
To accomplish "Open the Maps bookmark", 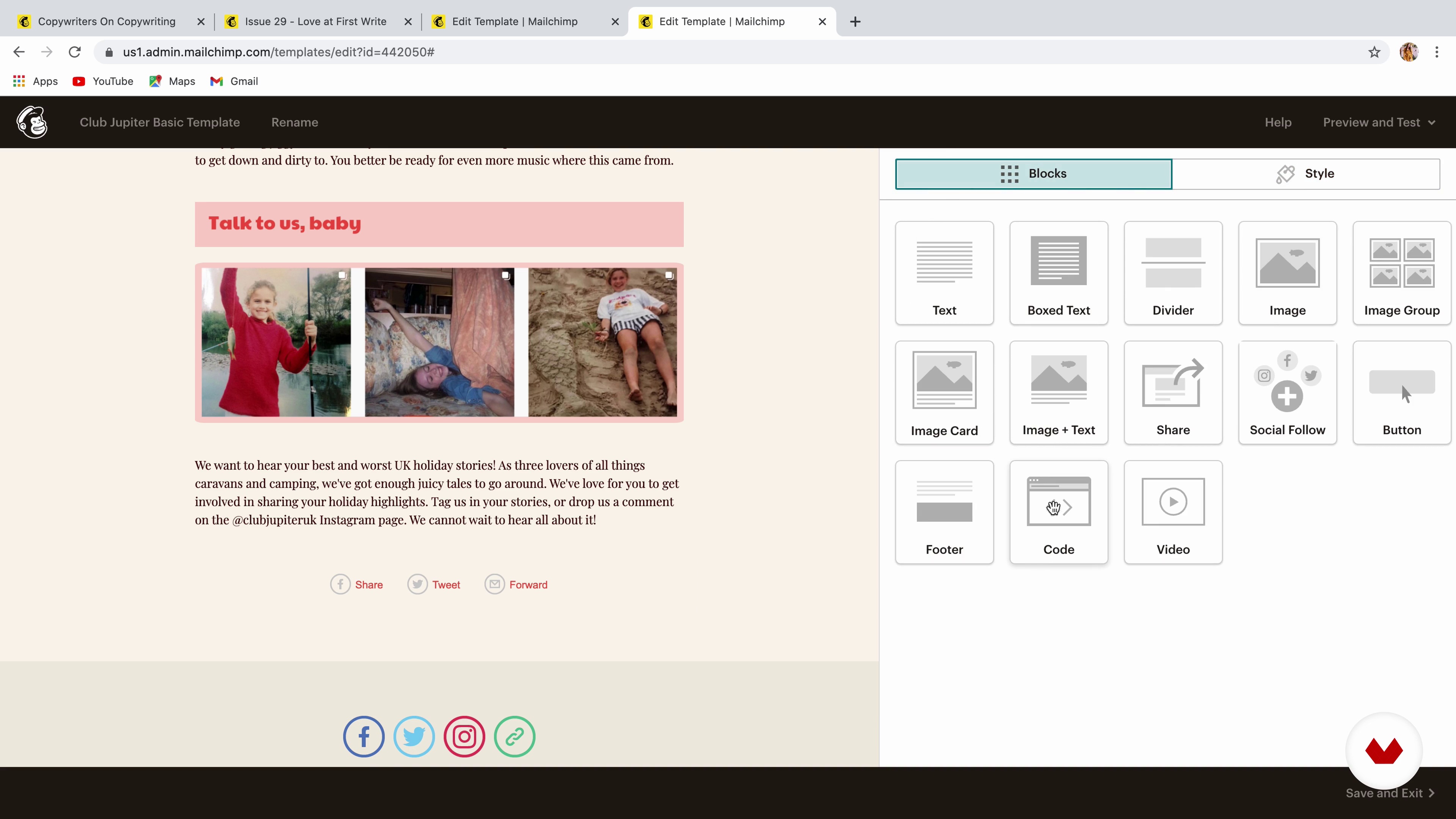I will coord(172,82).
